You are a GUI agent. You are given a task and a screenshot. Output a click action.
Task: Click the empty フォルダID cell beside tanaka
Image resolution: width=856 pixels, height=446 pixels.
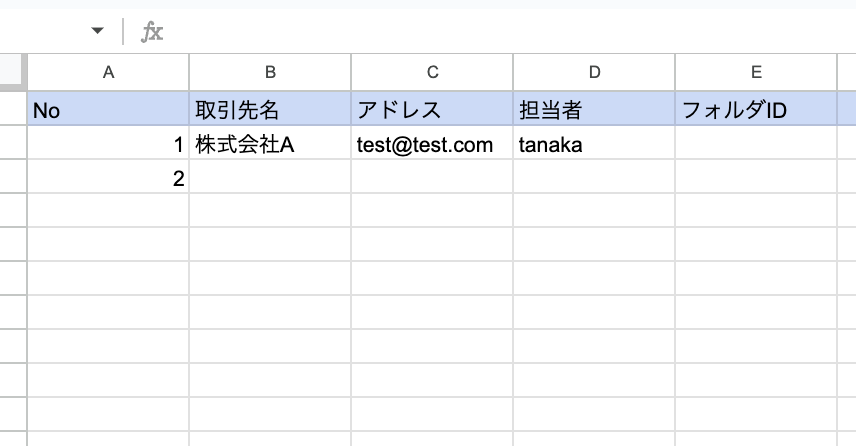756,145
